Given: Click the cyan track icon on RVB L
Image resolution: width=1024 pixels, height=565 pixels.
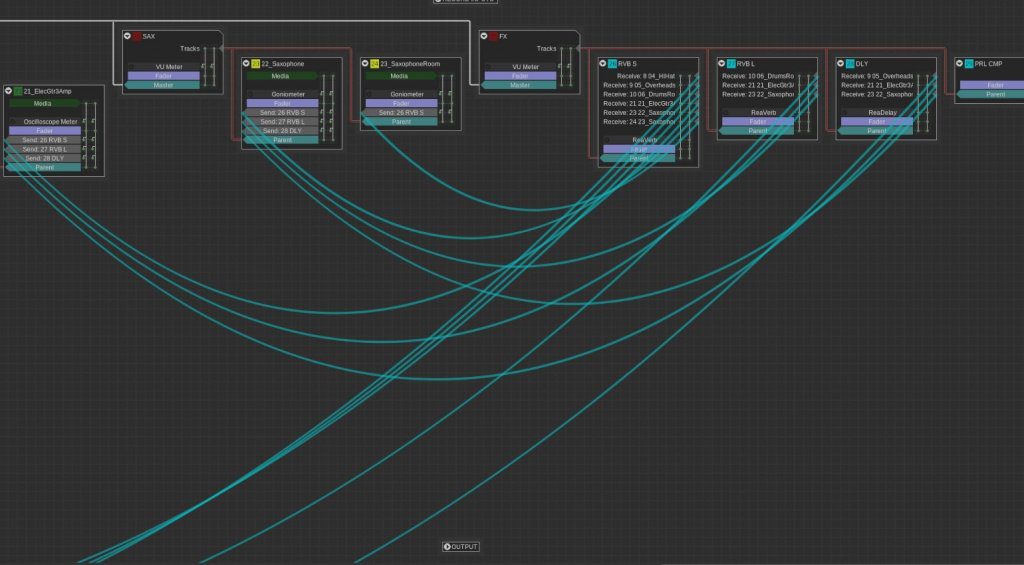Looking at the screenshot, I should click(x=731, y=63).
